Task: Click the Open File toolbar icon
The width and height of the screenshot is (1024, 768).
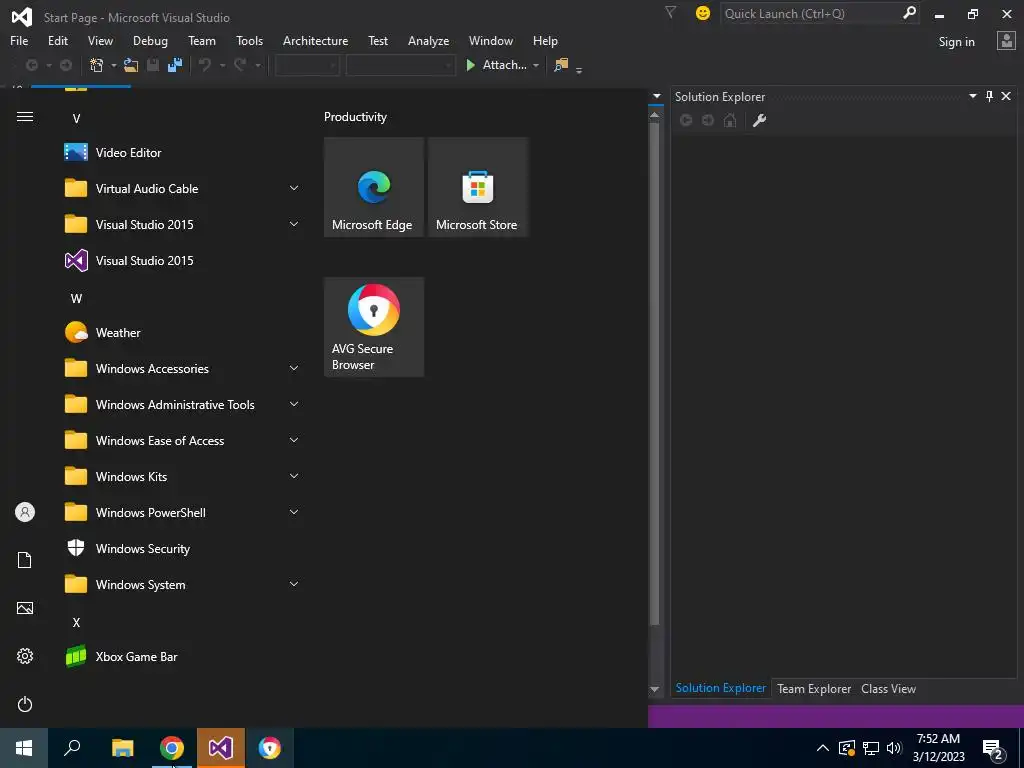Action: coord(131,65)
